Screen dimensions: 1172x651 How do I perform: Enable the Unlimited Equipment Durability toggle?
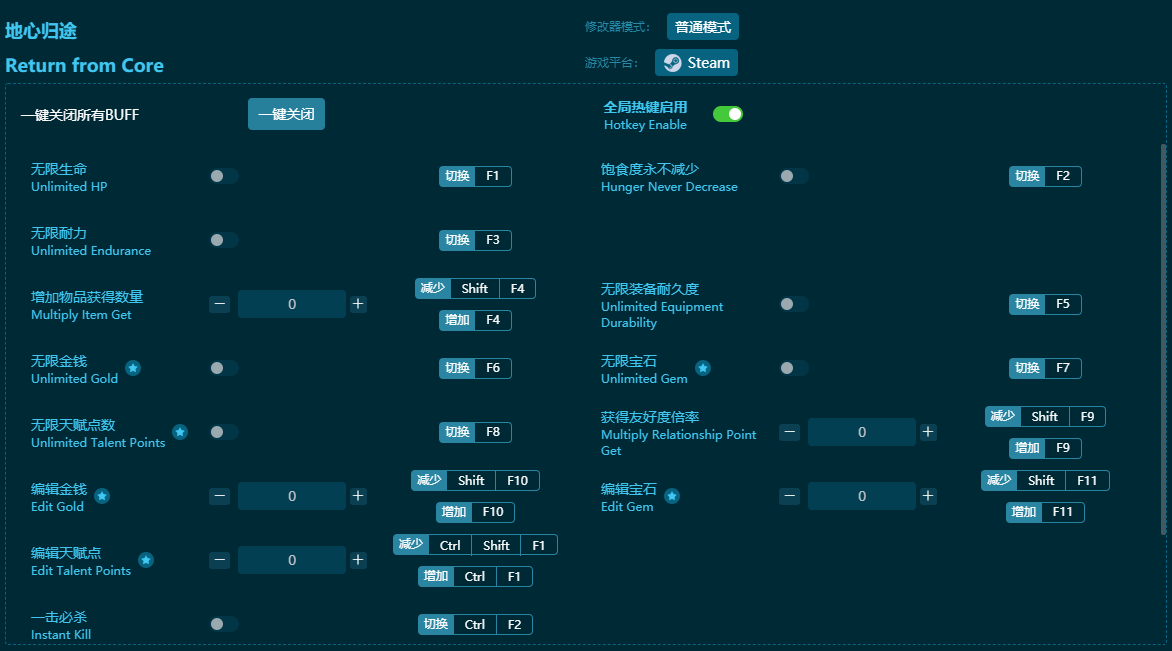(x=794, y=303)
